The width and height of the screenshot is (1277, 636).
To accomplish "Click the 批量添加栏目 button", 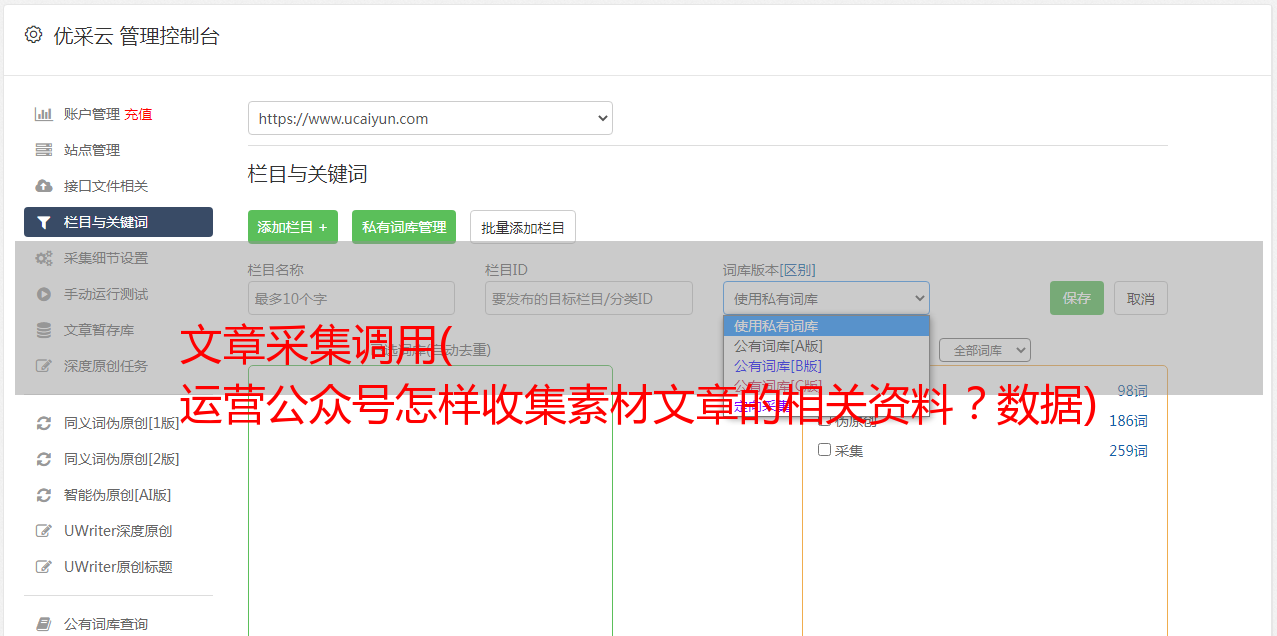I will pyautogui.click(x=523, y=227).
